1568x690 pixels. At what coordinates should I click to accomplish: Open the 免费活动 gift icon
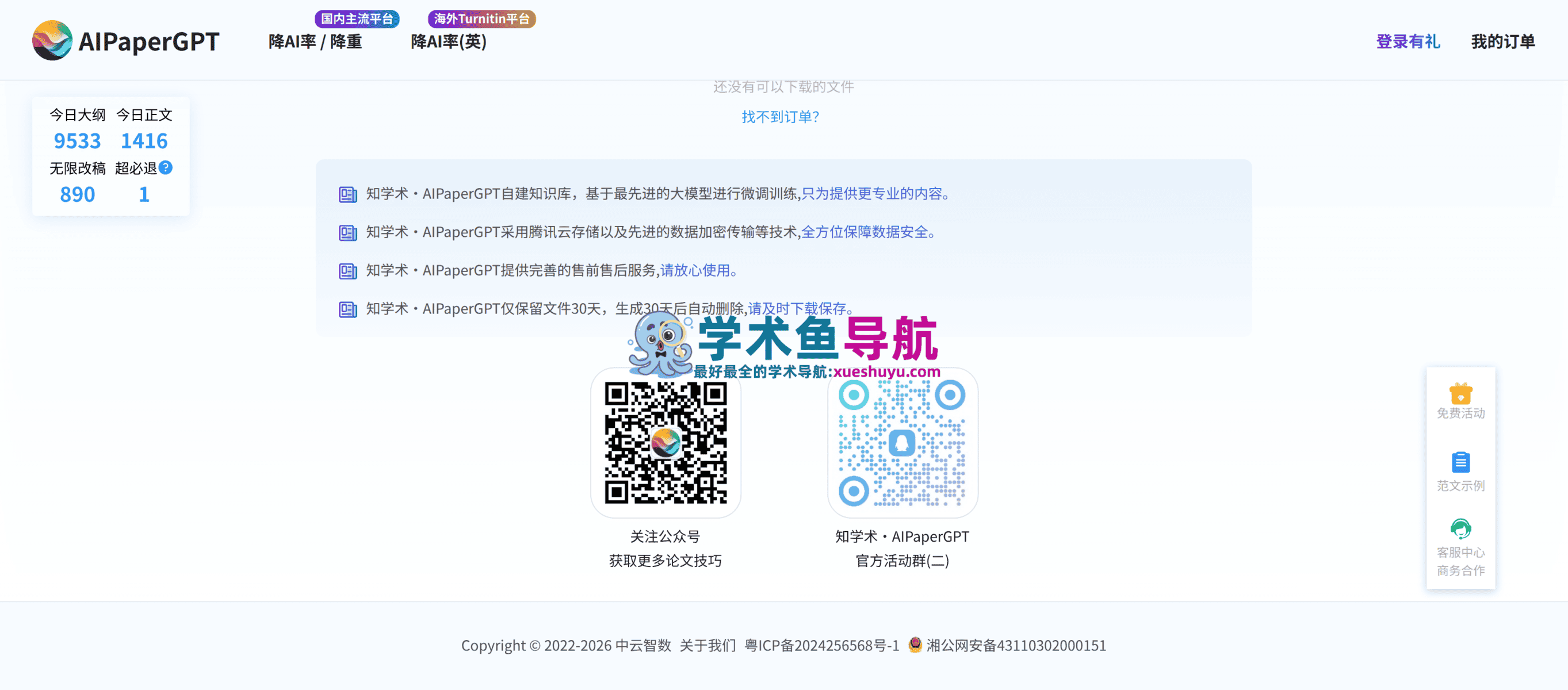click(x=1460, y=393)
